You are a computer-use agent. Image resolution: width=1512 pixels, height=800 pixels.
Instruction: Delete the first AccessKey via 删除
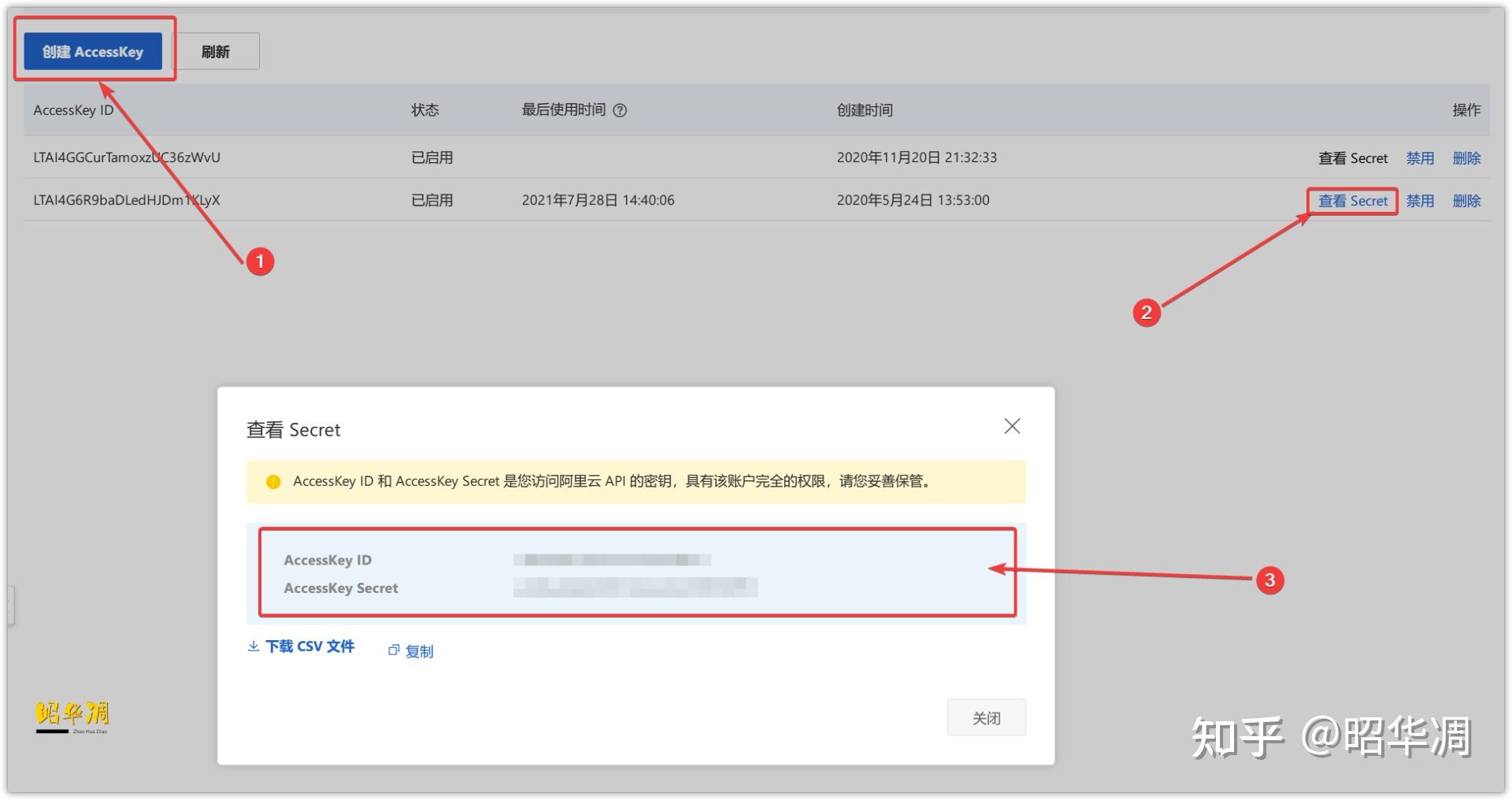1467,157
